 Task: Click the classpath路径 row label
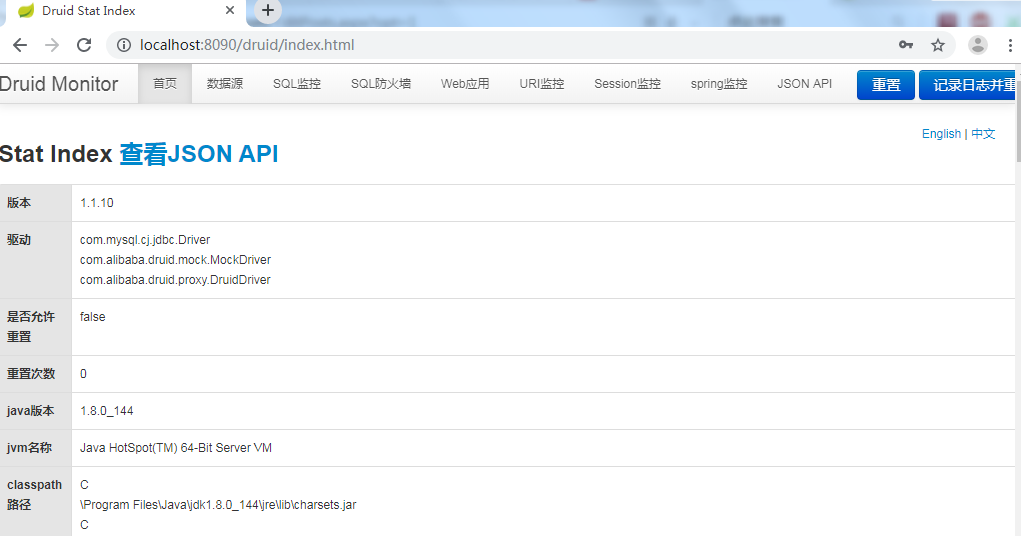(35, 495)
